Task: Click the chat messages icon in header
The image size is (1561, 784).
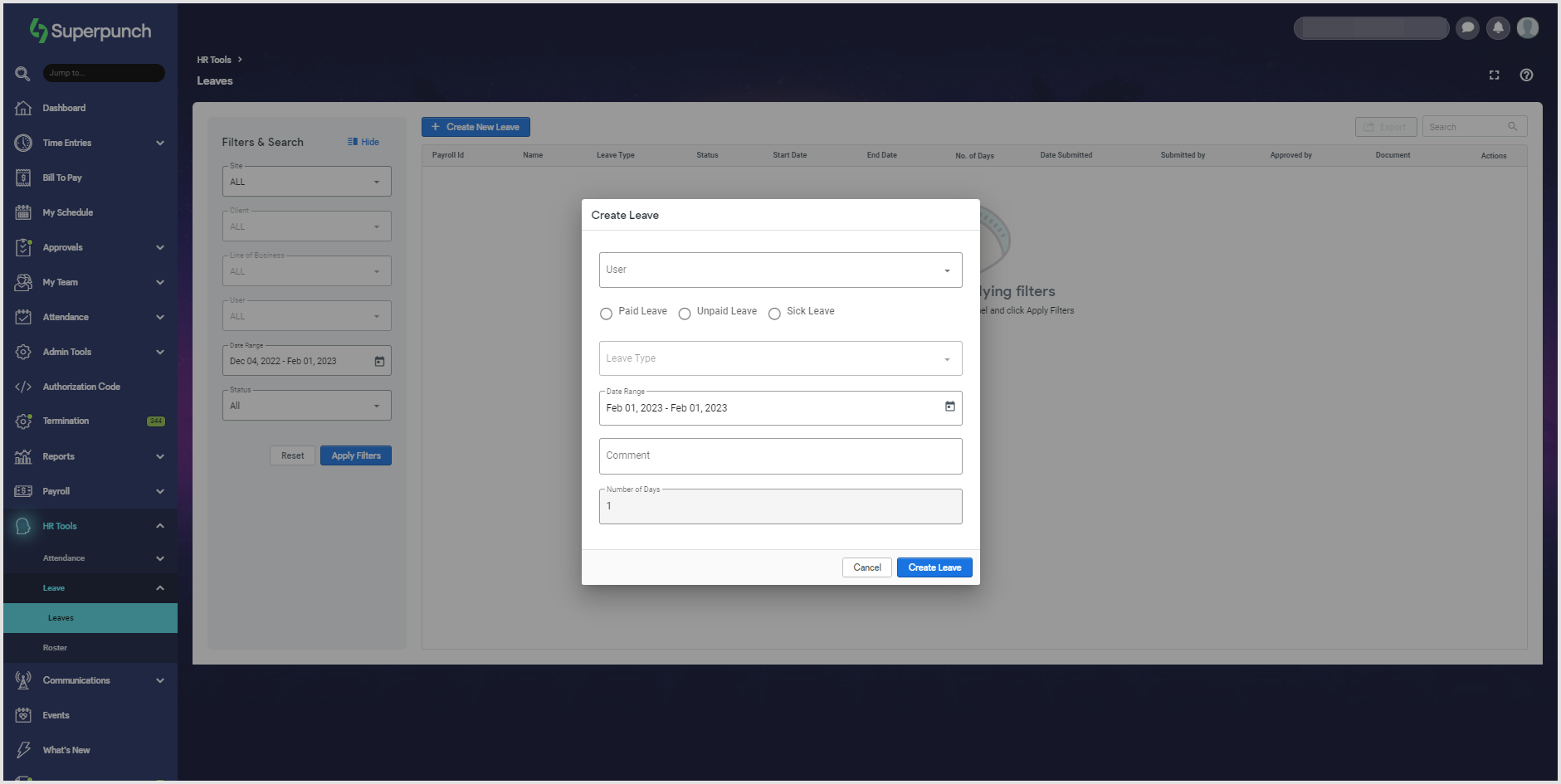Action: tap(1467, 28)
